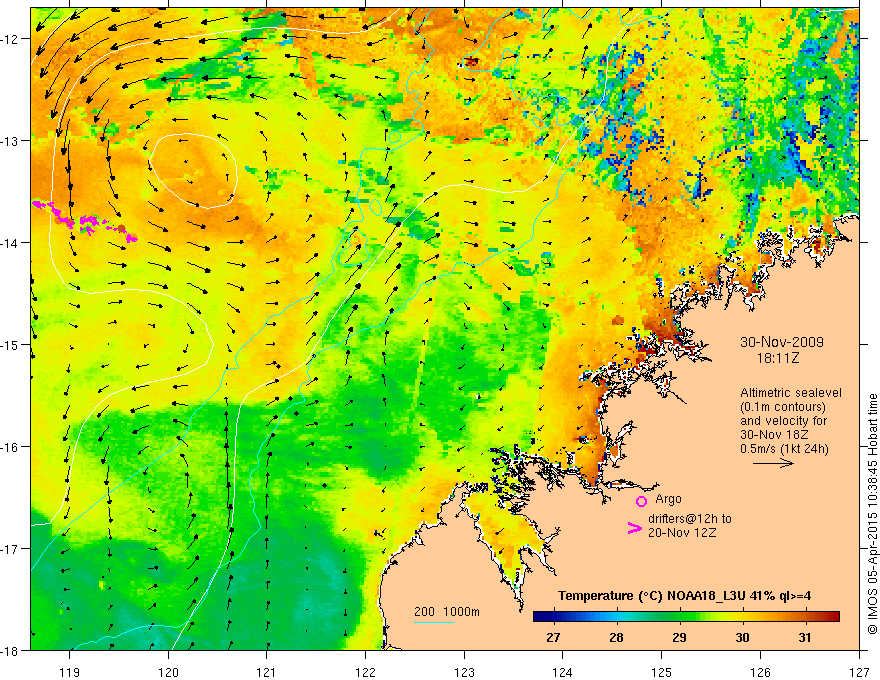This screenshot has width=880, height=680.
Task: Click the '20-Nov 12Z' legend text
Action: point(682,533)
